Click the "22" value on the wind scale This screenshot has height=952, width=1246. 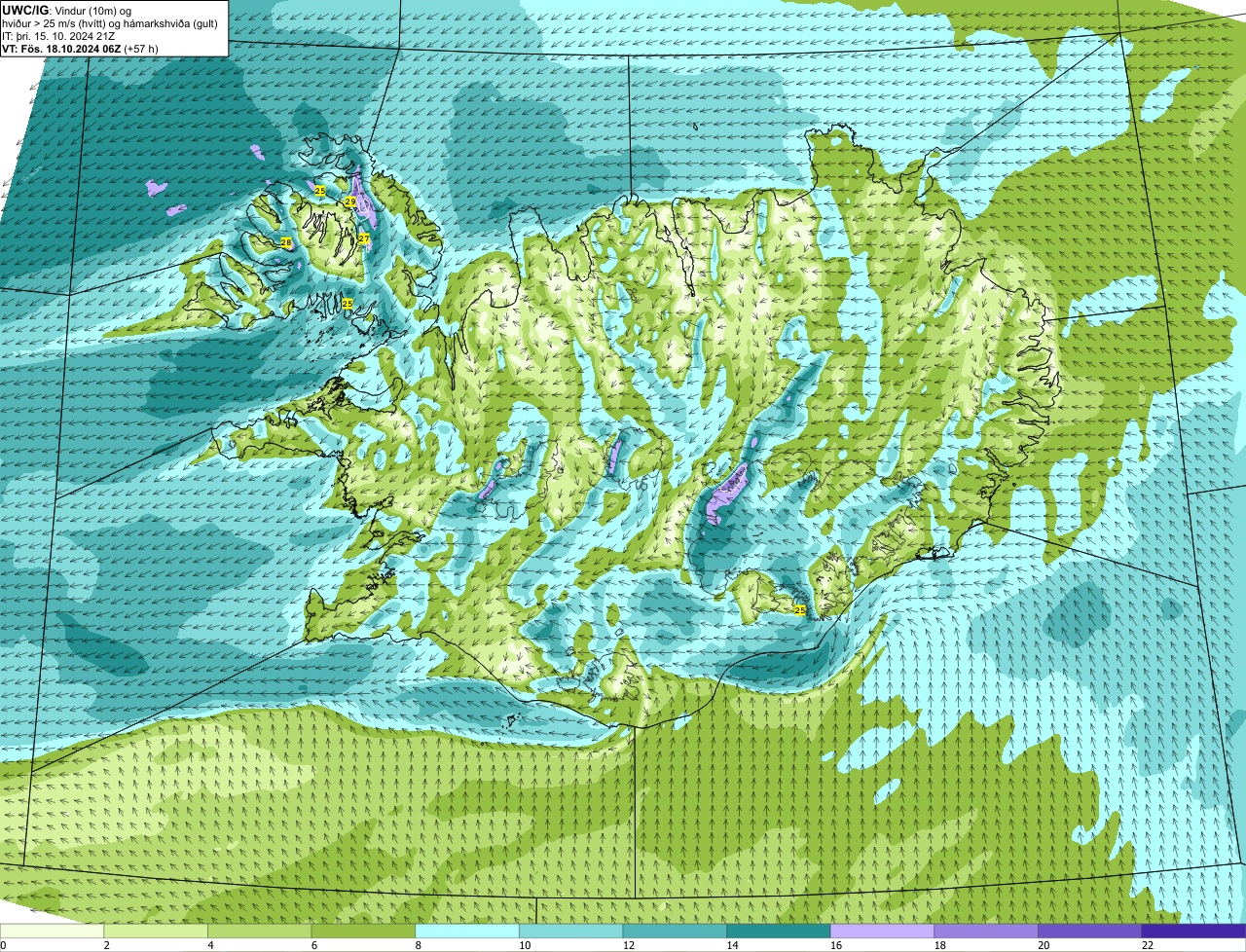[x=1148, y=945]
